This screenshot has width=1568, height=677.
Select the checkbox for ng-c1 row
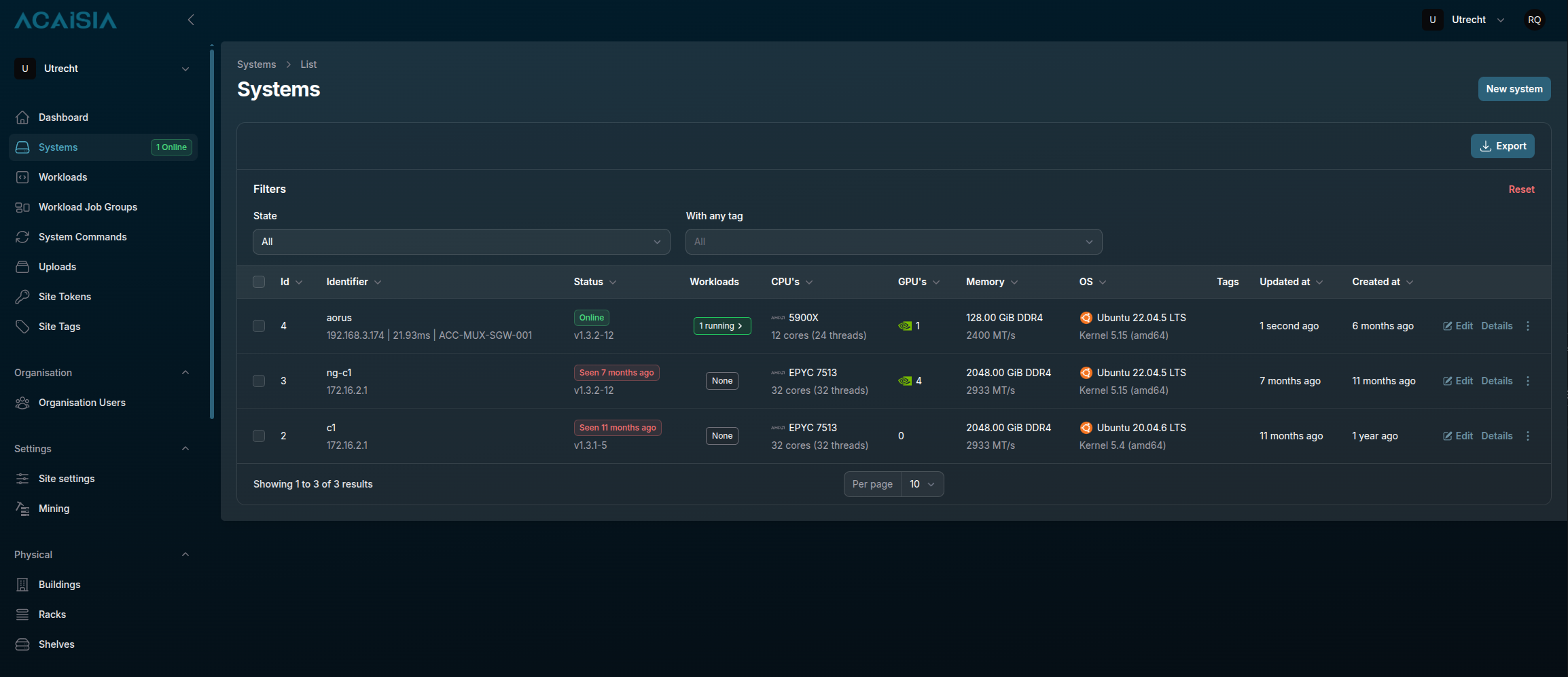[259, 381]
